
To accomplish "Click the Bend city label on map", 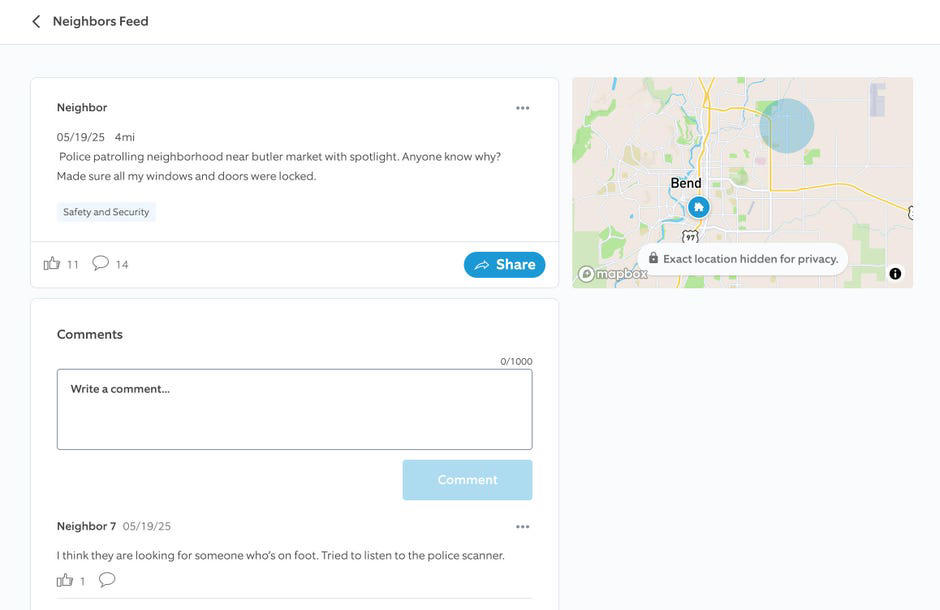I will pyautogui.click(x=685, y=183).
